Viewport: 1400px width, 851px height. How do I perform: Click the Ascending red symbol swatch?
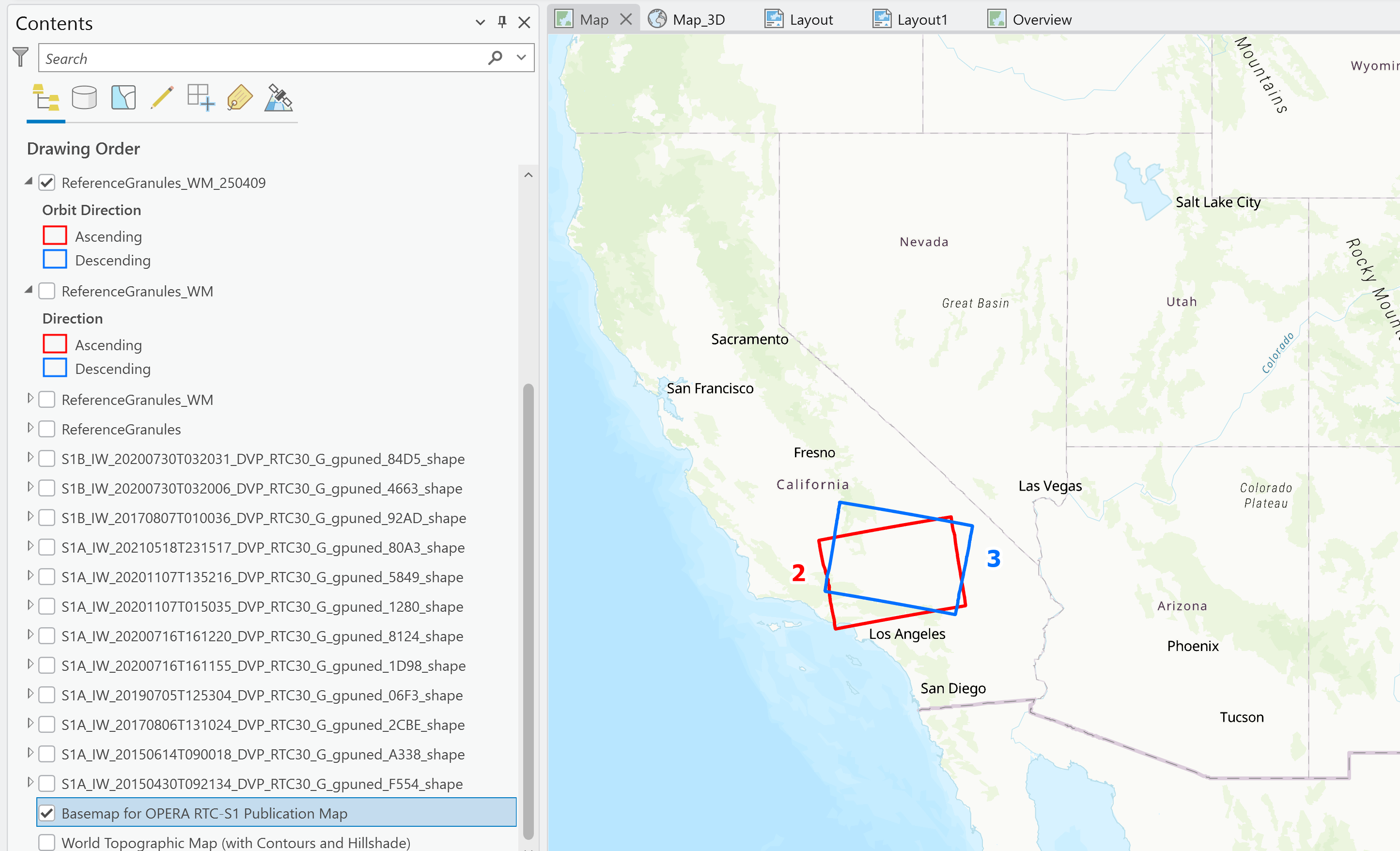click(x=55, y=234)
